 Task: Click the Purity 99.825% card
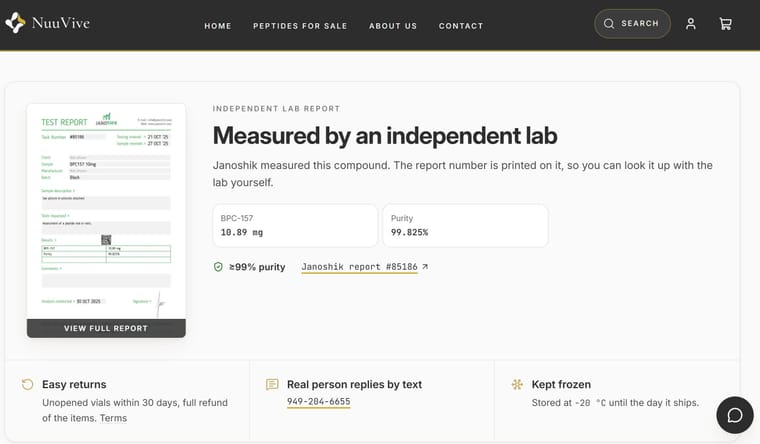465,225
